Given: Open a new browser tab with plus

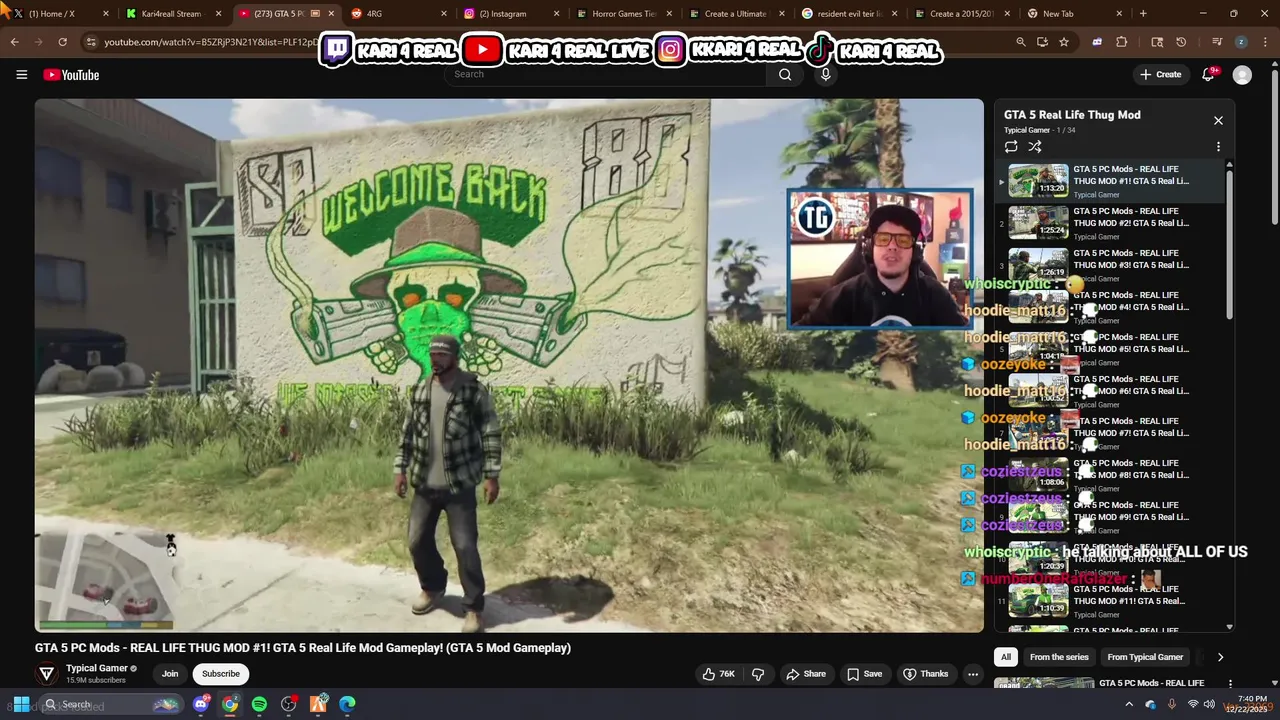Looking at the screenshot, I should (1143, 14).
